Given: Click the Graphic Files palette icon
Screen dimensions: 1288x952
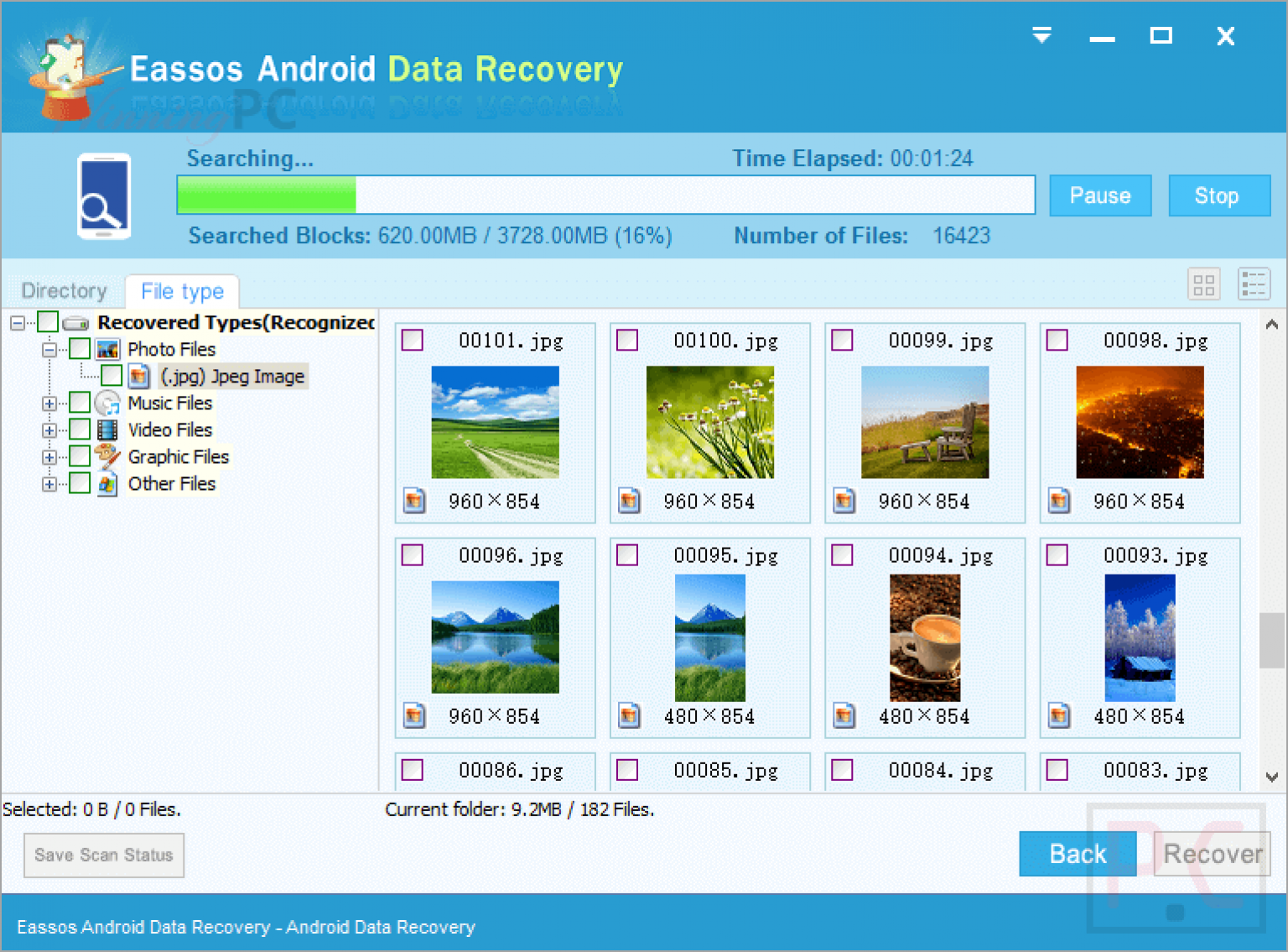Looking at the screenshot, I should [x=107, y=456].
